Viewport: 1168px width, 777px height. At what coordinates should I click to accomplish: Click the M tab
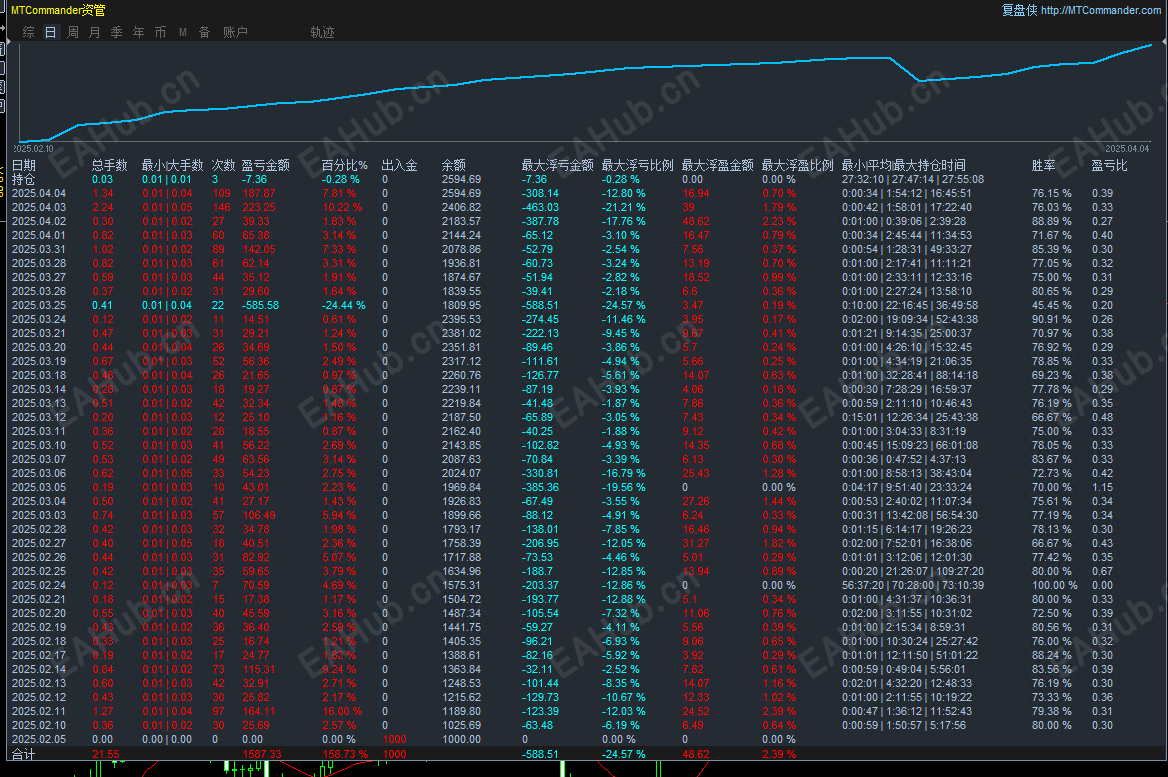click(x=182, y=32)
